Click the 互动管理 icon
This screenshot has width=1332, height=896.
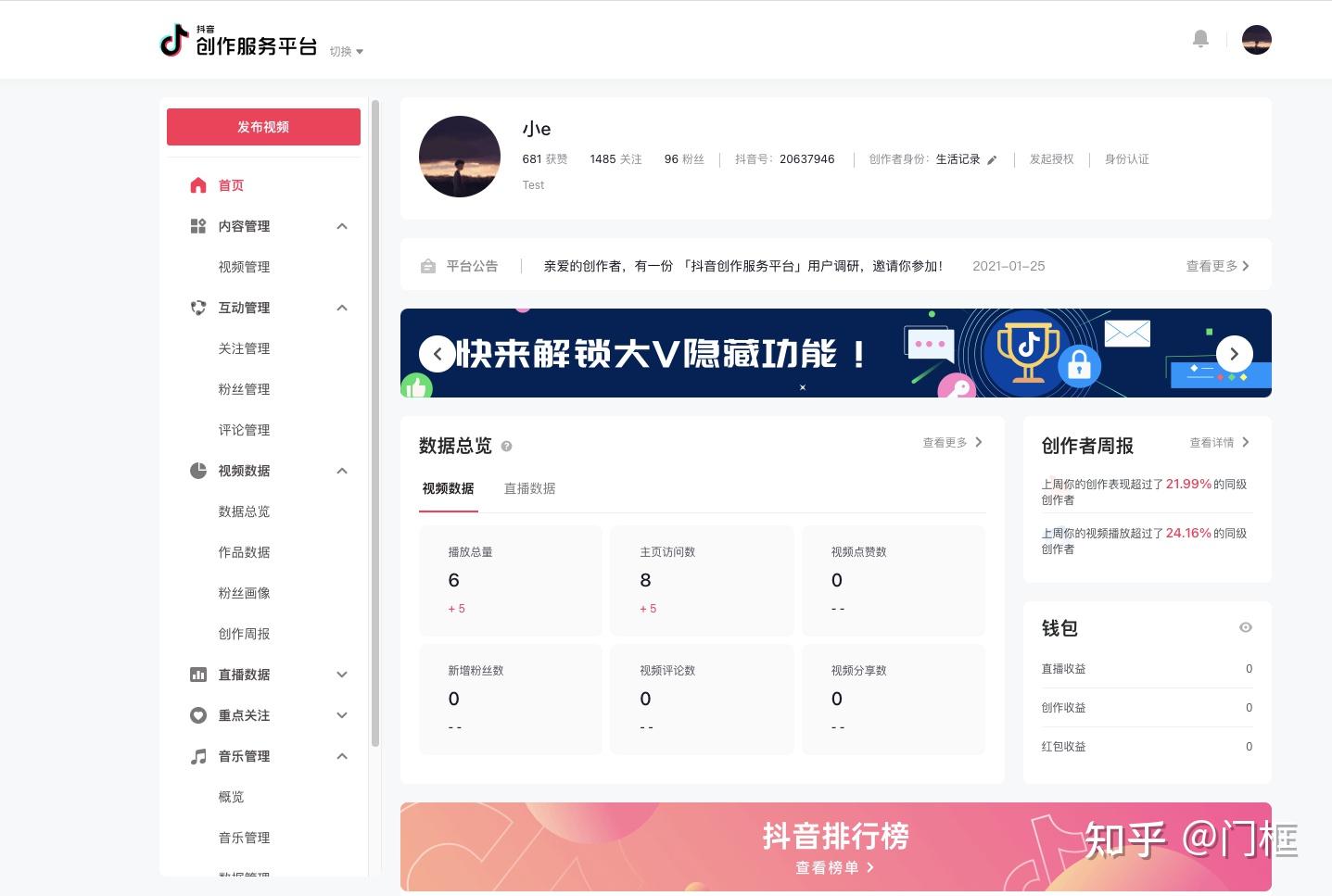click(x=198, y=308)
